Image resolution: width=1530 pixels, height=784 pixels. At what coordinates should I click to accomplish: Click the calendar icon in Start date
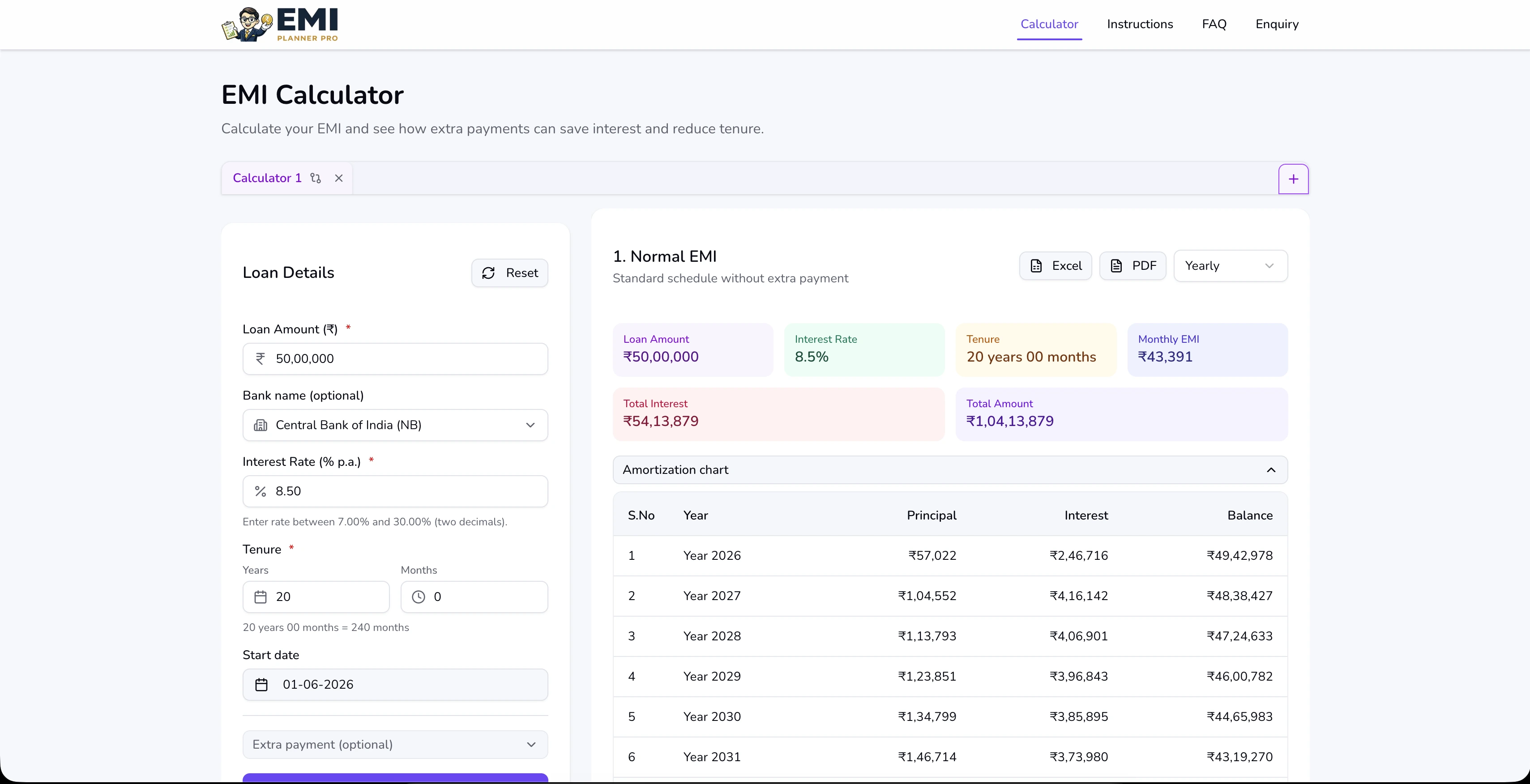(x=261, y=685)
